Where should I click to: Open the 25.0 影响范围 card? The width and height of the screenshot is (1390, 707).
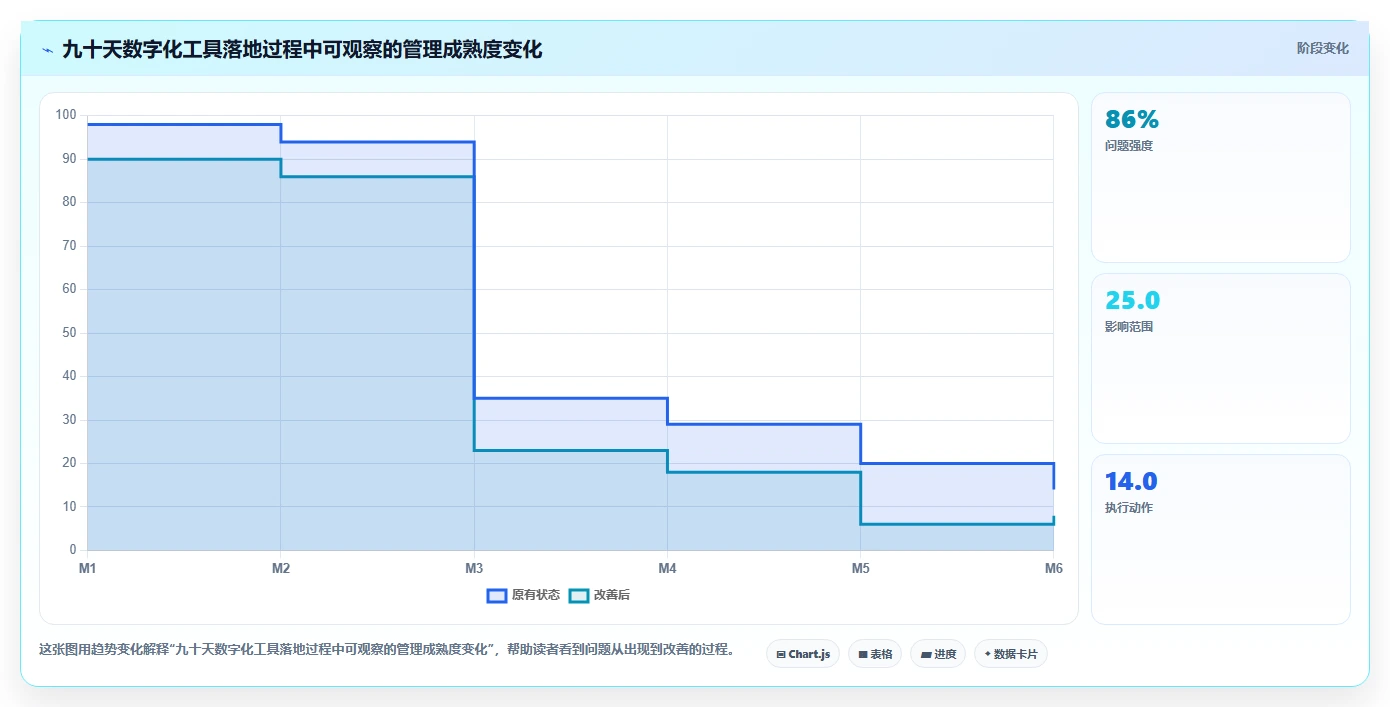(x=1221, y=358)
